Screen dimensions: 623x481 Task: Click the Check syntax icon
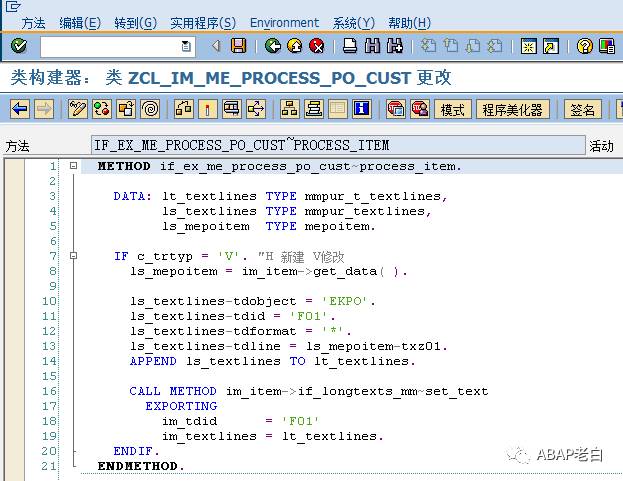[x=126, y=109]
